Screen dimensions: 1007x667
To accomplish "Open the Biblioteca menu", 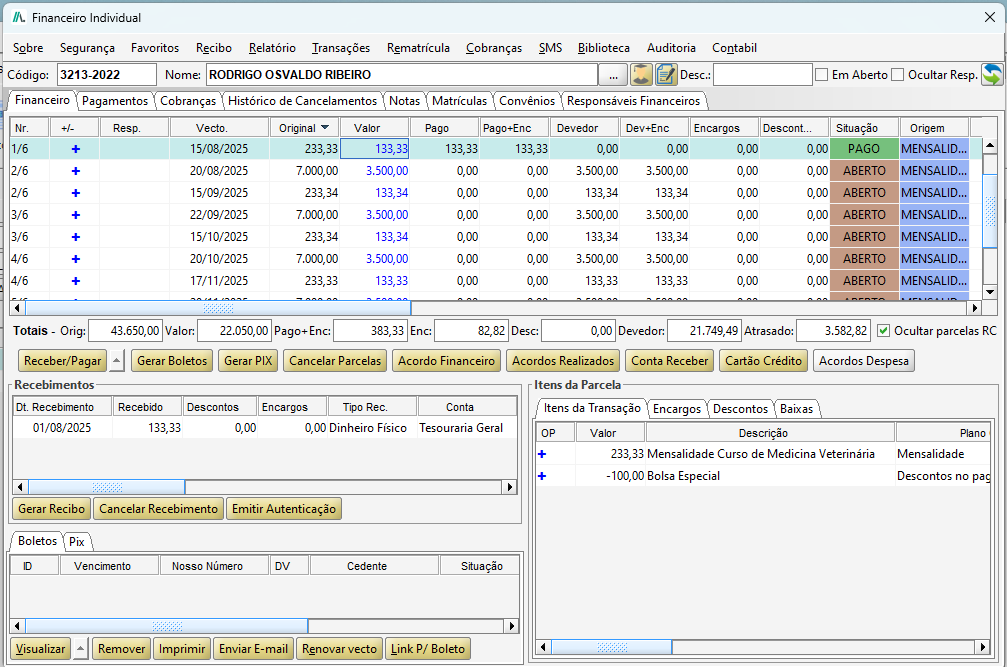I will click(x=604, y=48).
